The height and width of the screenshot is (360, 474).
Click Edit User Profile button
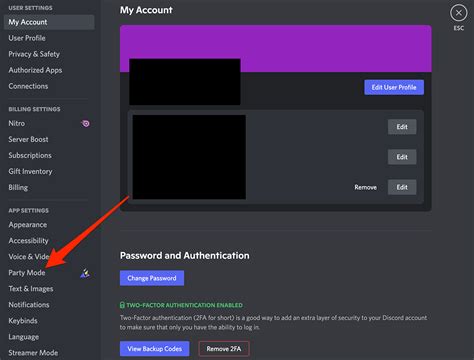point(394,87)
